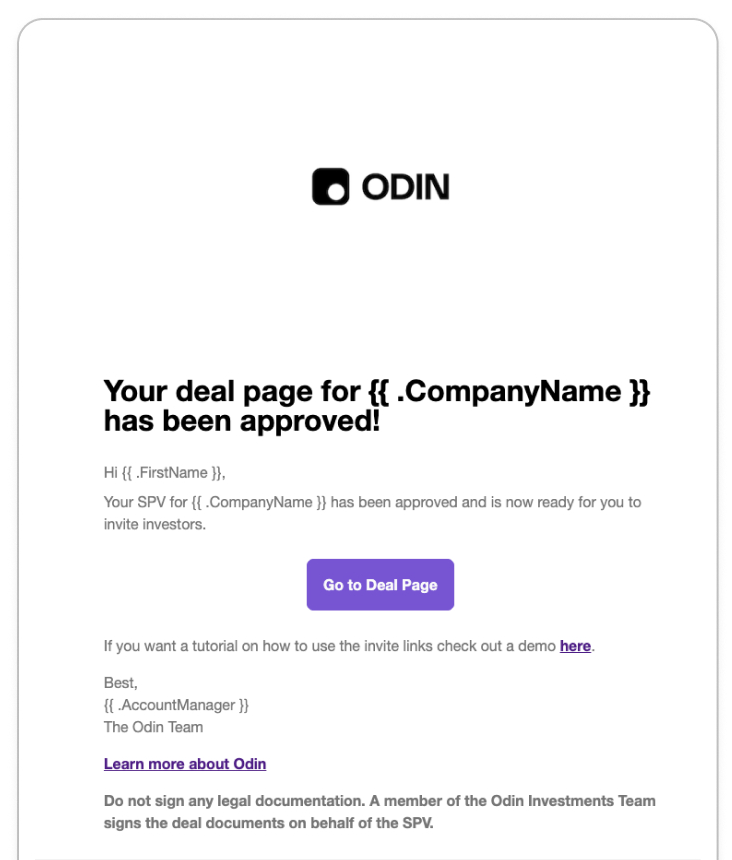
Task: Select the AccountManager placeholder
Action: [x=176, y=705]
